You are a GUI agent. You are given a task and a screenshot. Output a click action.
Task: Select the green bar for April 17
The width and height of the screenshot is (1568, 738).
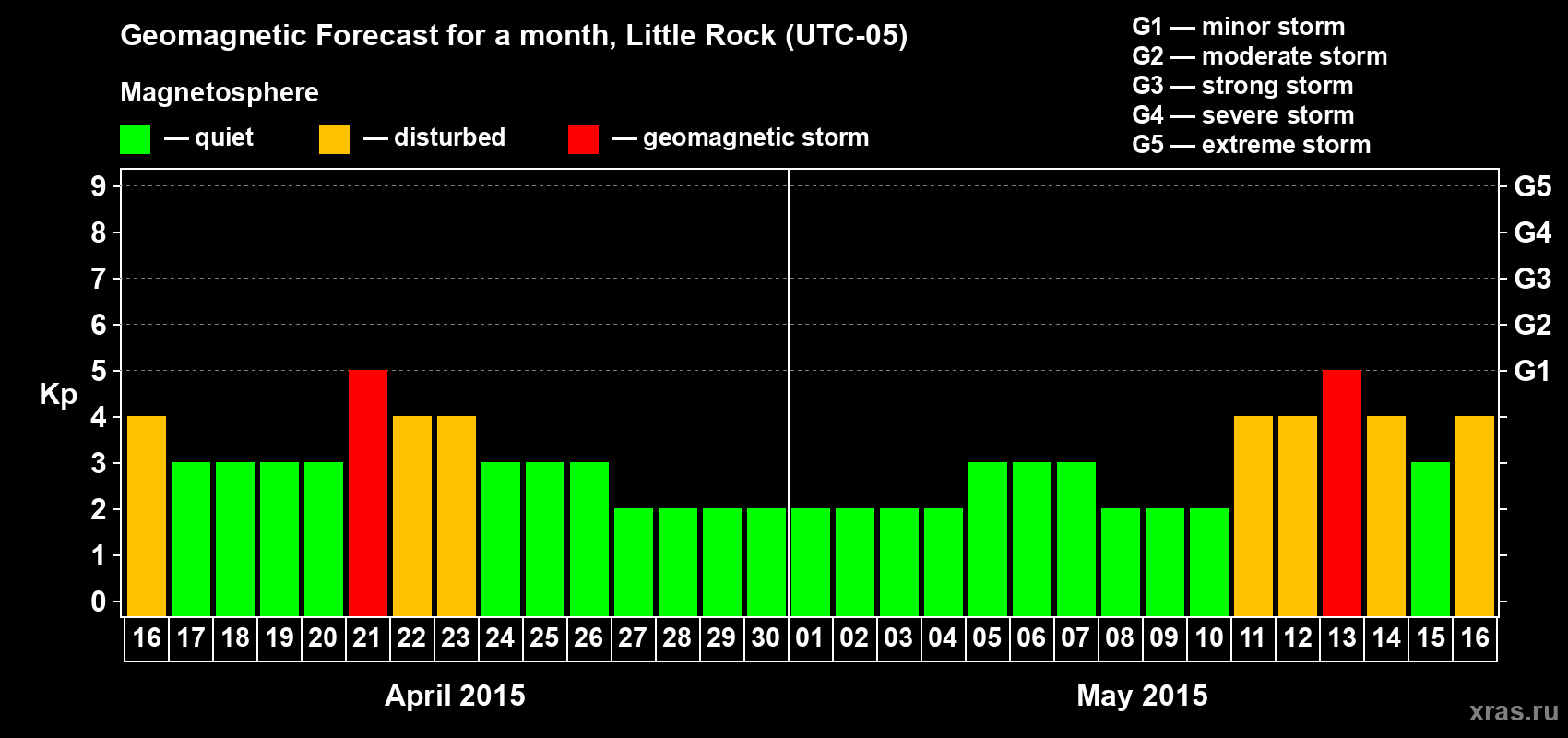tap(191, 539)
